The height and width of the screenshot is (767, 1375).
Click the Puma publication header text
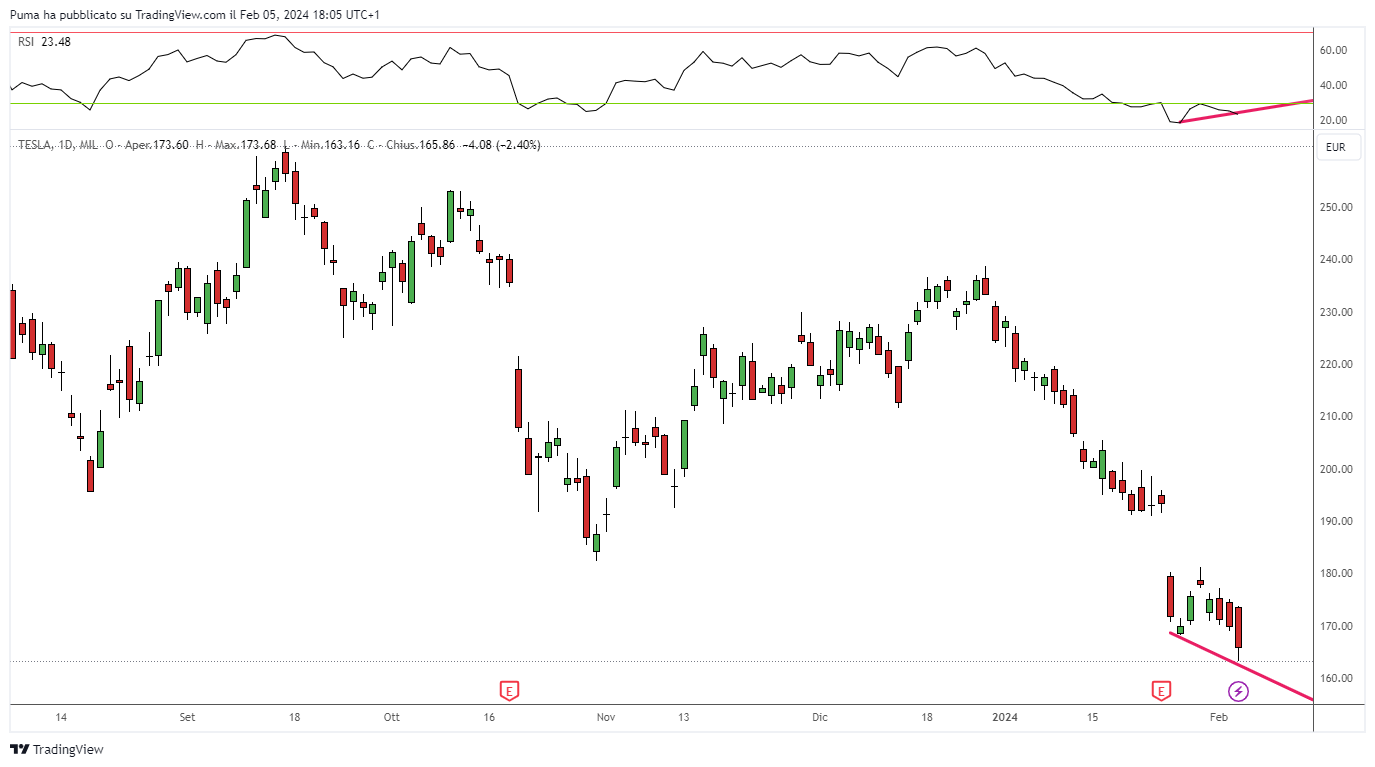[x=194, y=14]
